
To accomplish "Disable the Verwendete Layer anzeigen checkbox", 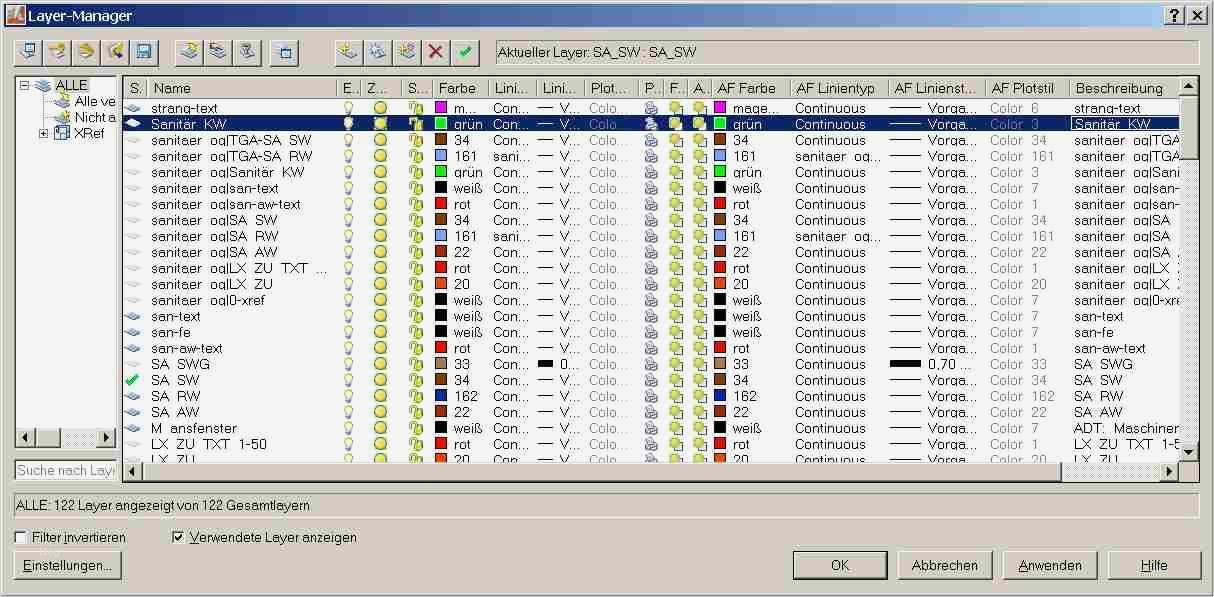I will 178,537.
